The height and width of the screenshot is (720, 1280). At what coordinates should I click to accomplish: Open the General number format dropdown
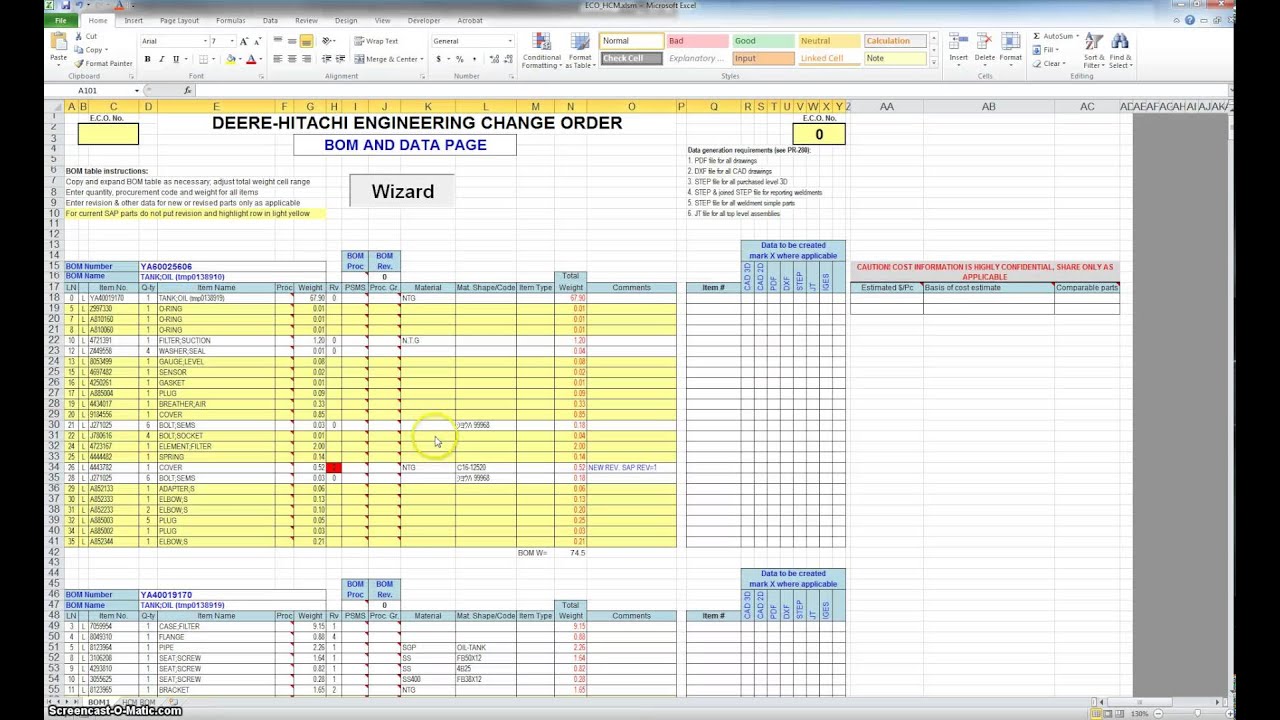[x=510, y=41]
